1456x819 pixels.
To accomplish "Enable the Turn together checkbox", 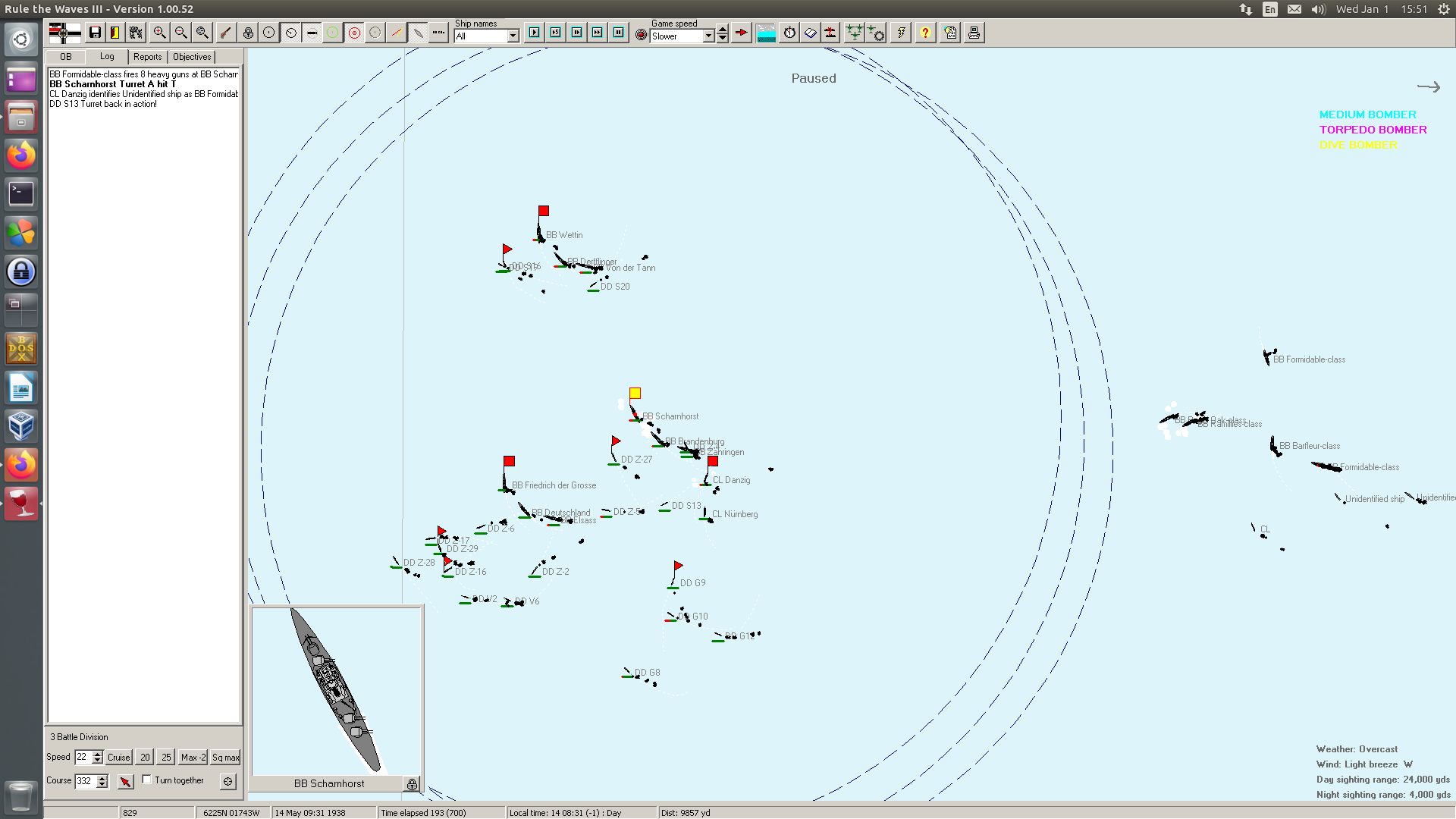I will [147, 780].
